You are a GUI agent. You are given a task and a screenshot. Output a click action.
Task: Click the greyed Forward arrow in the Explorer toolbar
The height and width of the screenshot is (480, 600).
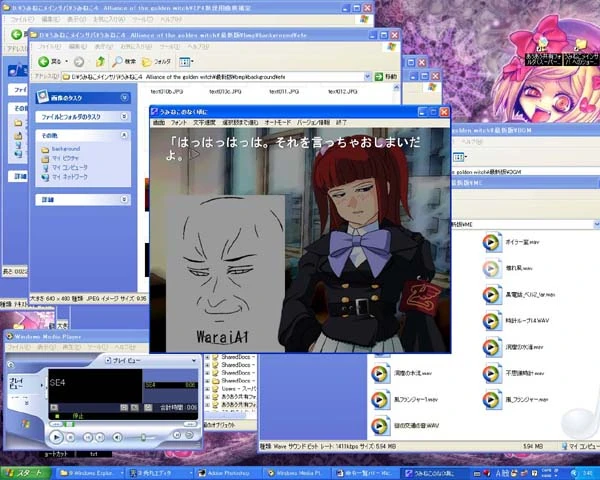(x=79, y=61)
